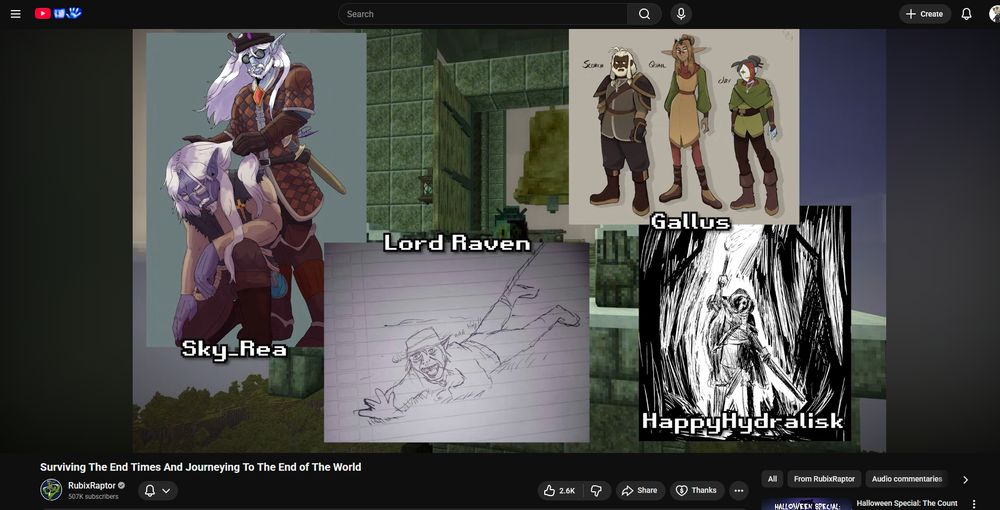
Task: Click the video title text
Action: coord(200,467)
